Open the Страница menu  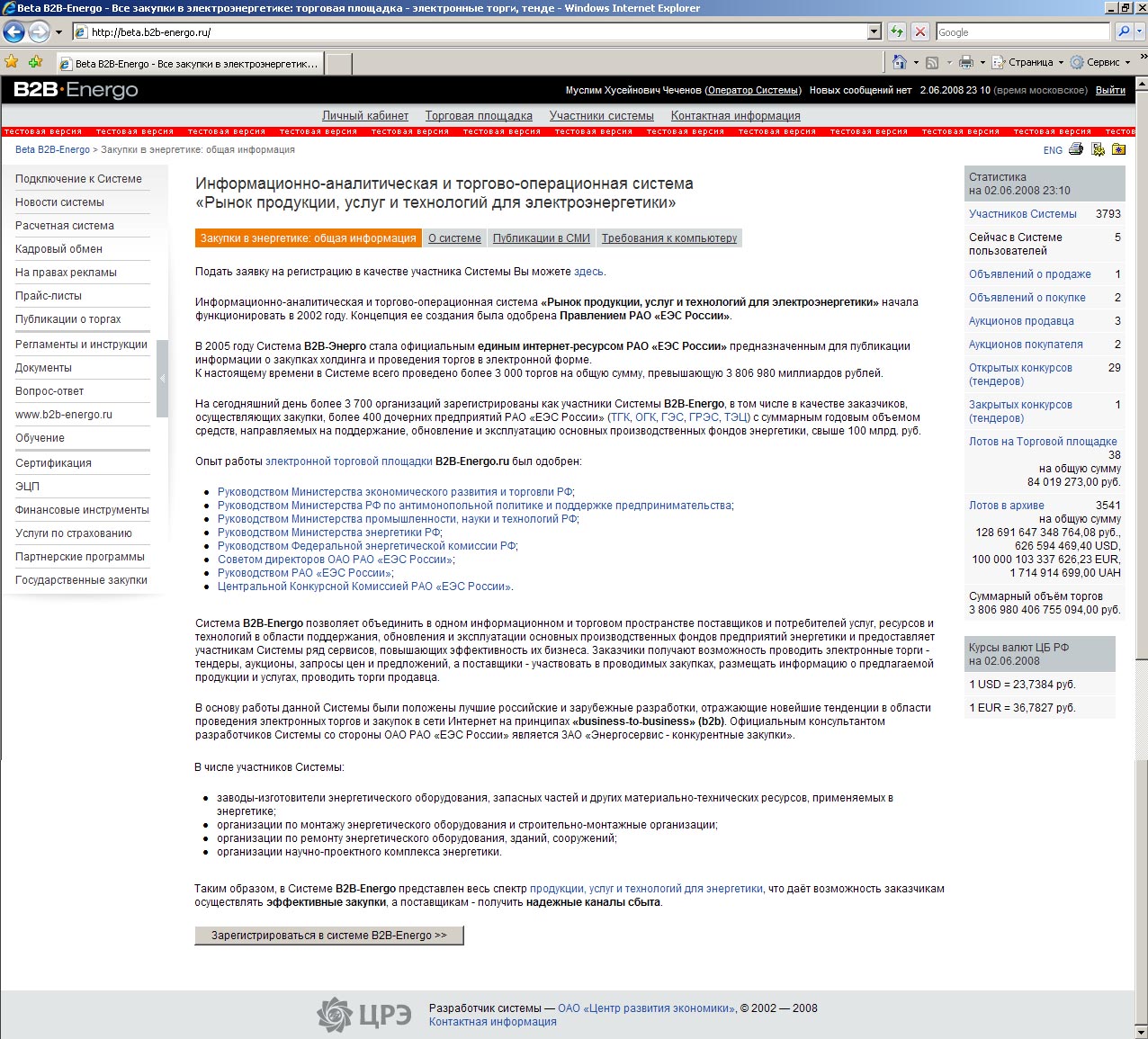pyautogui.click(x=1027, y=63)
